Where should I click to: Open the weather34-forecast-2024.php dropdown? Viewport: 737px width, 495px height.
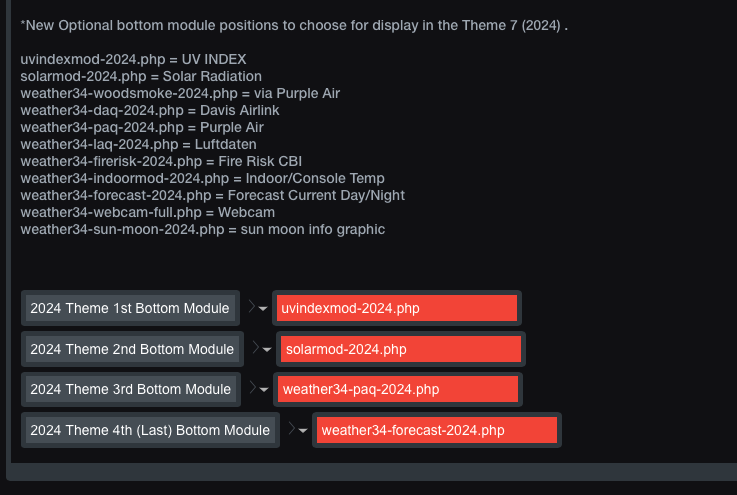click(x=437, y=430)
